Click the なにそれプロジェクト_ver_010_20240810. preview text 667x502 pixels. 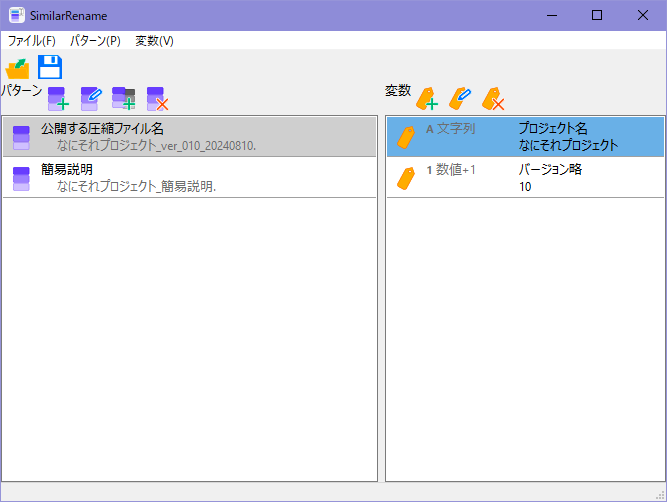(x=156, y=145)
